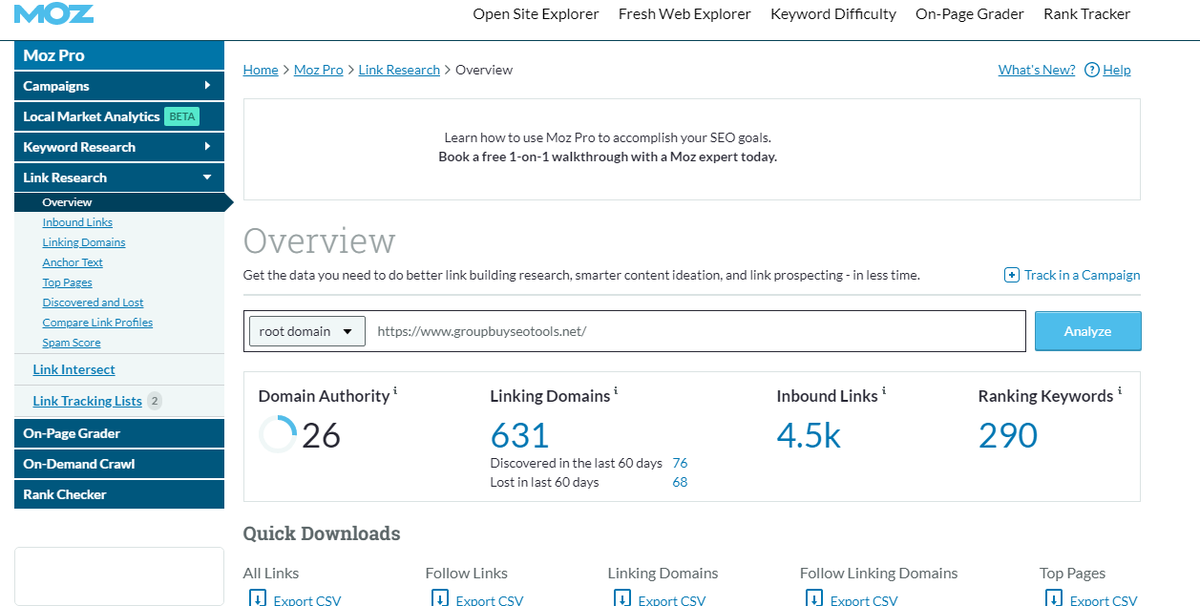Go to Home breadcrumb
The image size is (1200, 606).
point(260,70)
